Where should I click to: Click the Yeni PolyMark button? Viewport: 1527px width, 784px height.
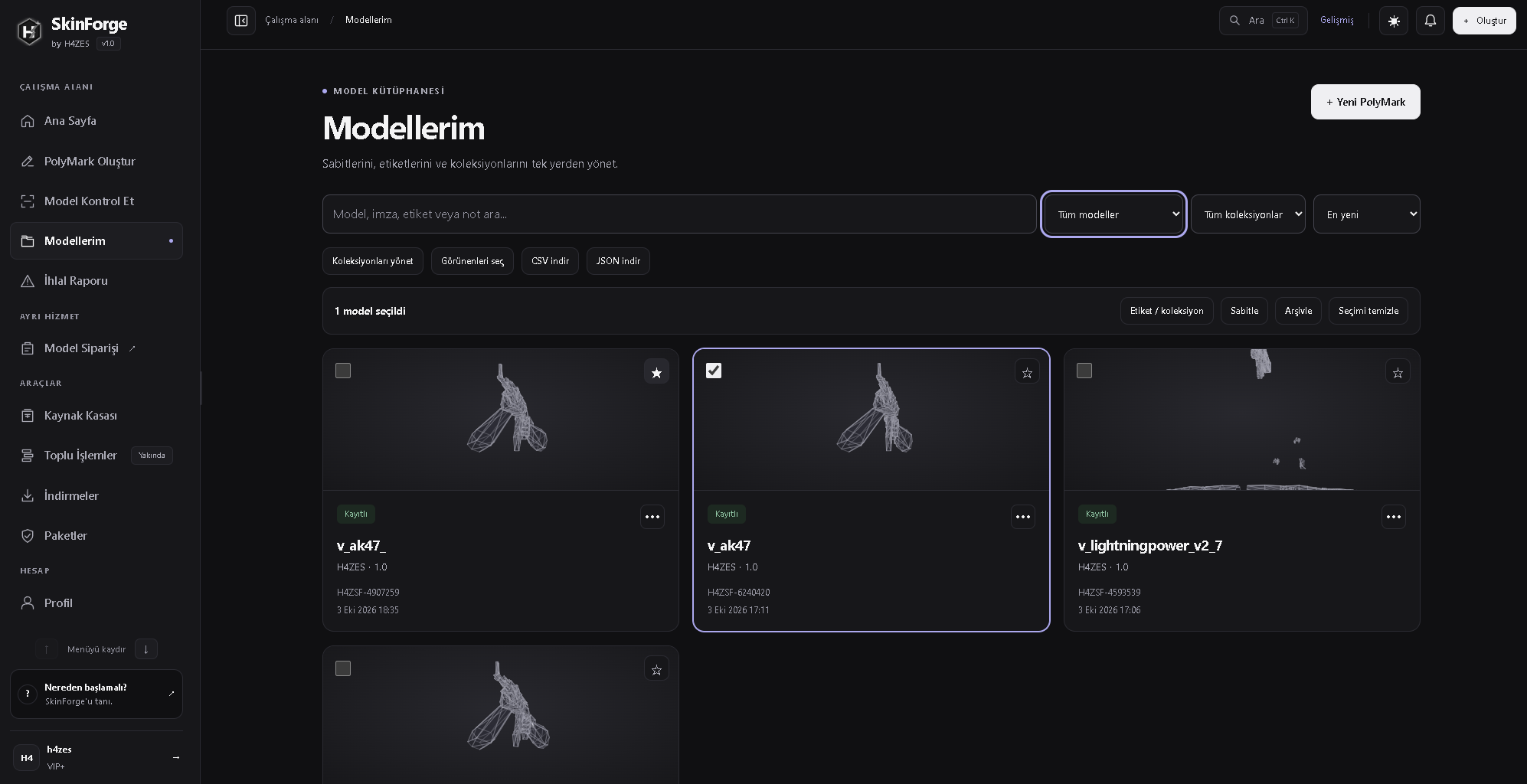1365,102
